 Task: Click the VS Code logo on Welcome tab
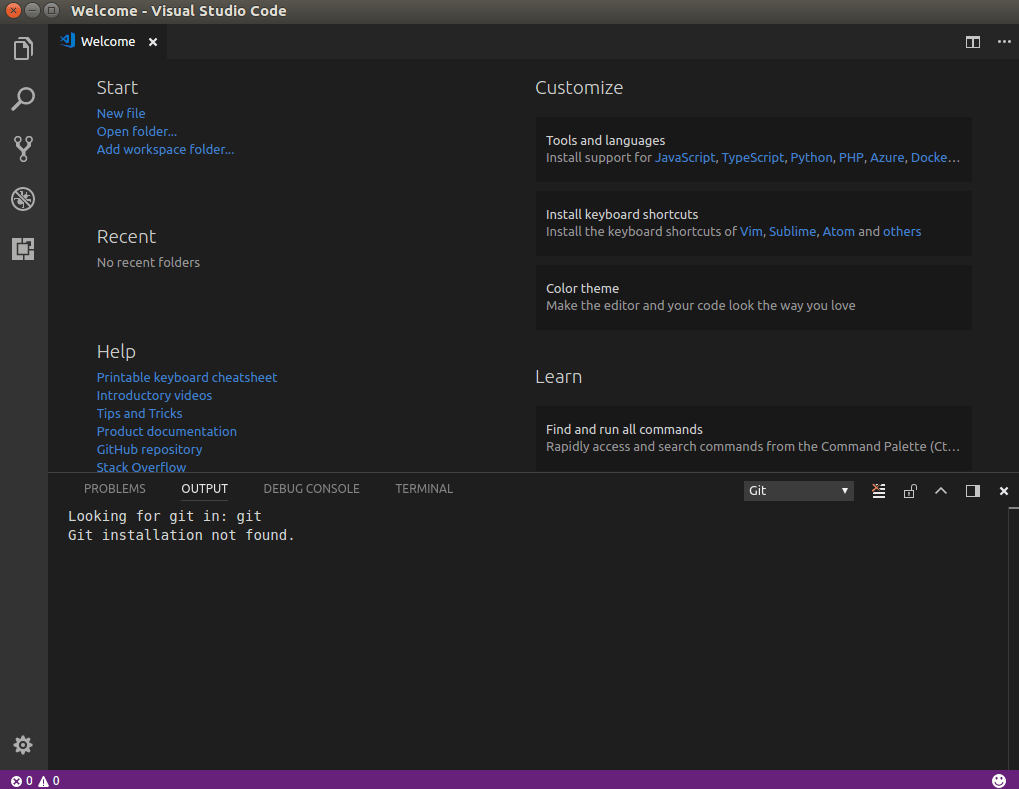68,41
